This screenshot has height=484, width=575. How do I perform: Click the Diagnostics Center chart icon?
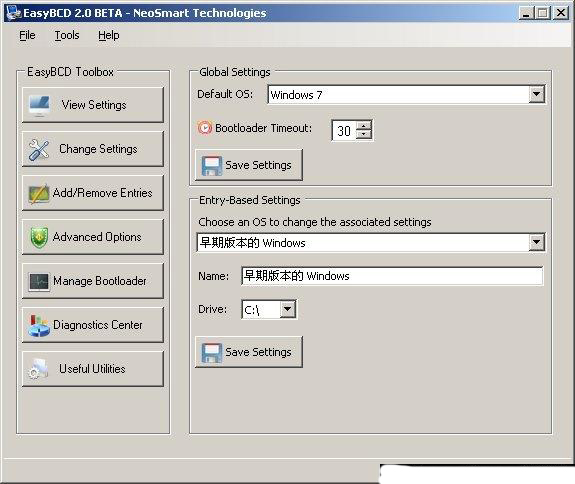point(39,325)
